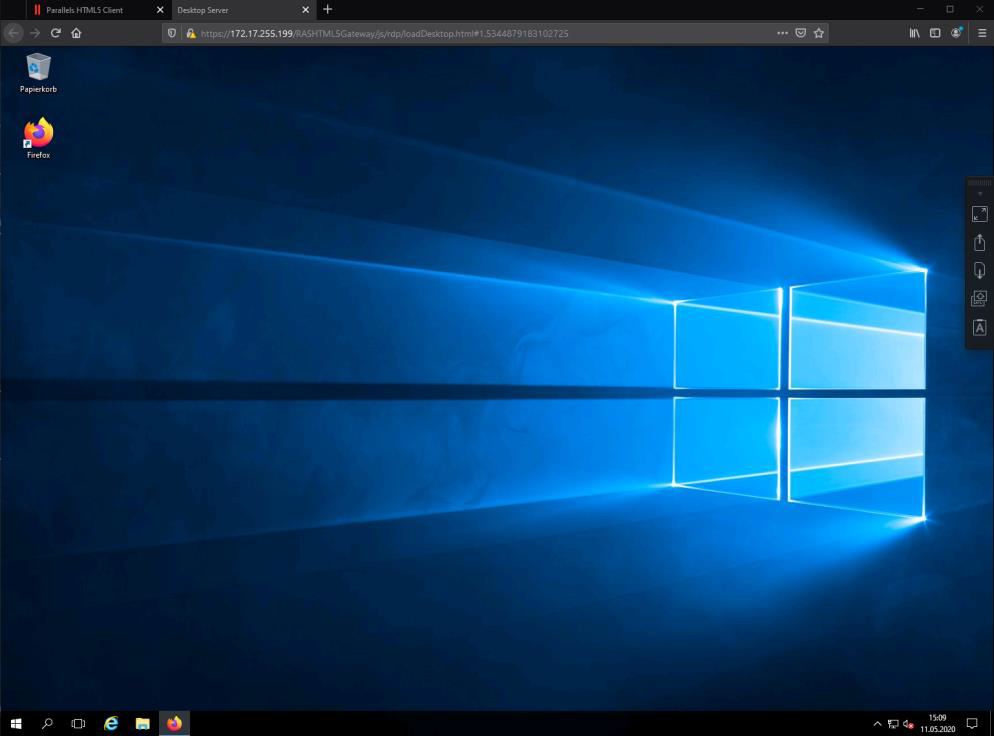This screenshot has width=994, height=736.
Task: Select the Papierkorb desktop icon
Action: (x=38, y=74)
